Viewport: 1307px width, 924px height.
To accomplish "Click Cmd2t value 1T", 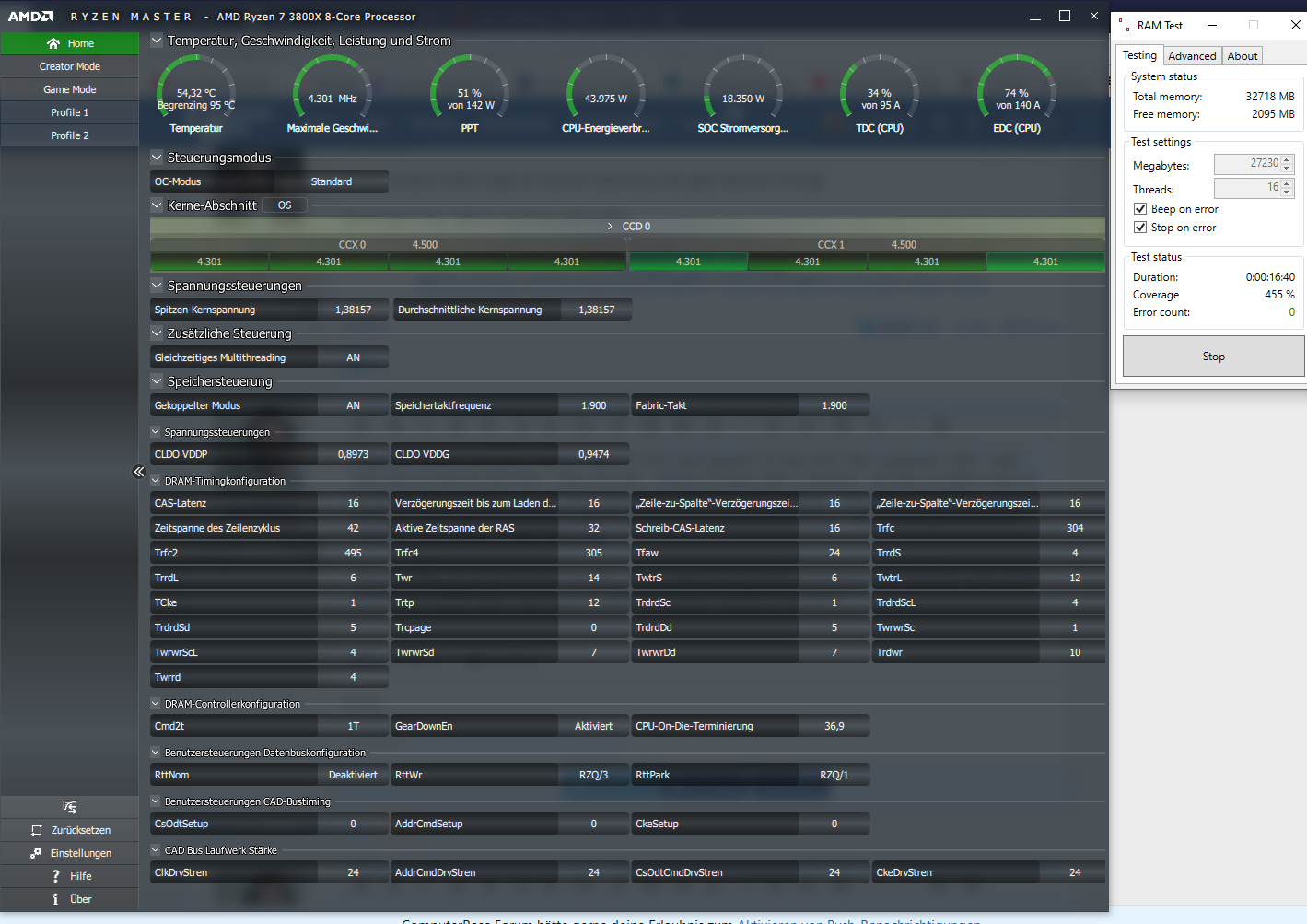I will (353, 726).
